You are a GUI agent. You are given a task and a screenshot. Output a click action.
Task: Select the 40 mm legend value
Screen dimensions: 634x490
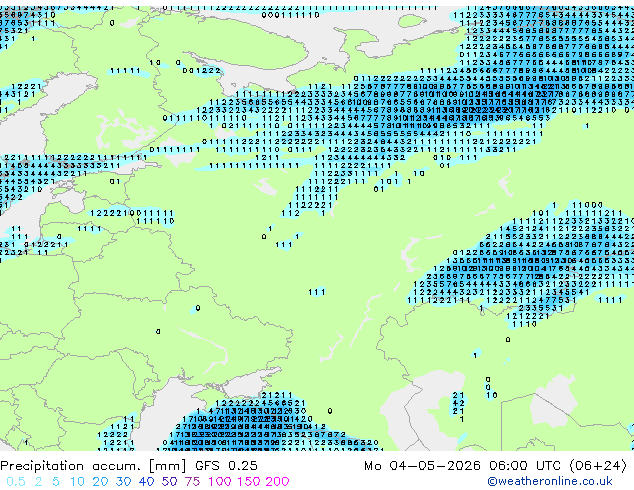coord(146,482)
